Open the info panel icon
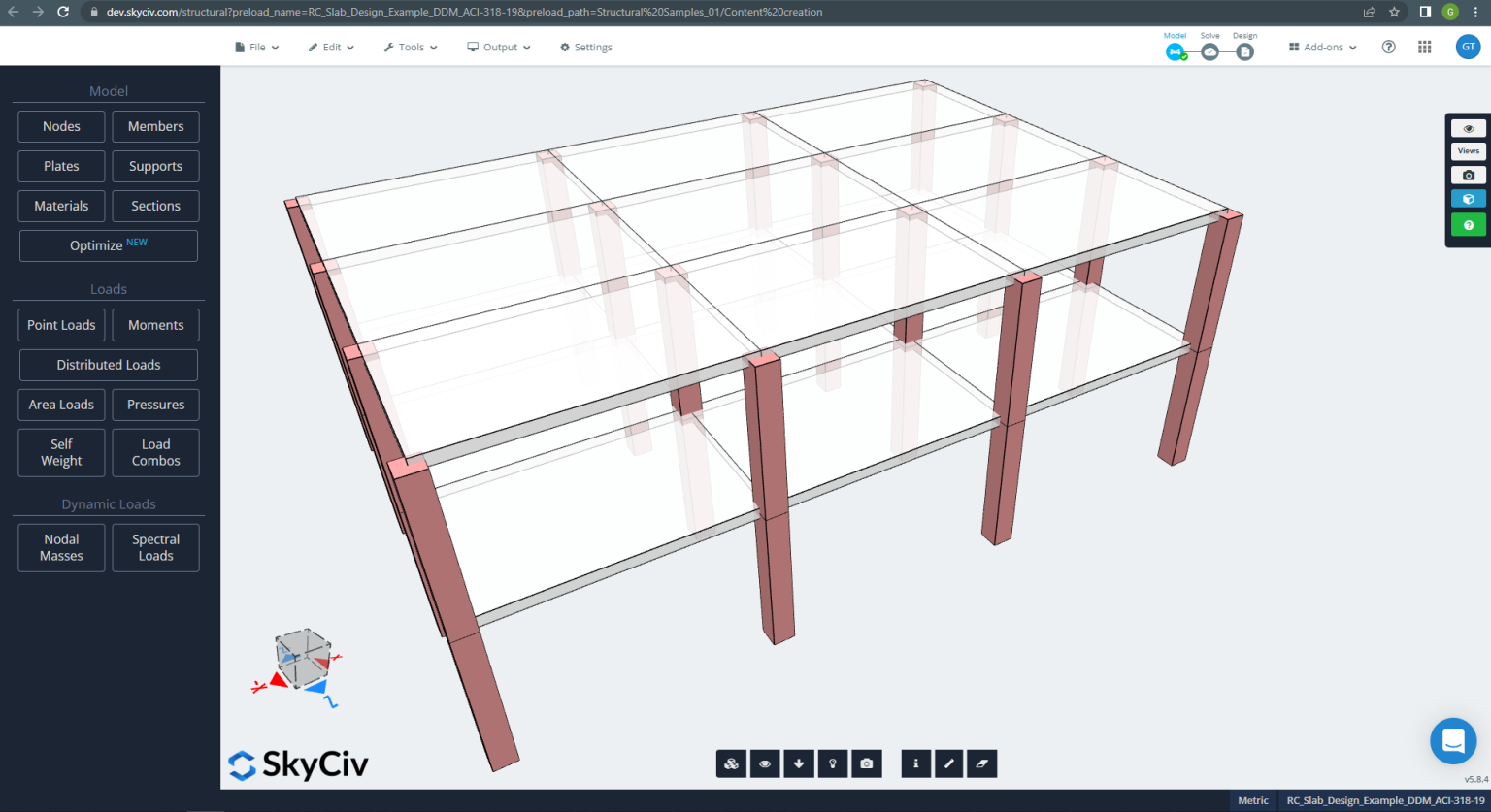 coord(915,763)
